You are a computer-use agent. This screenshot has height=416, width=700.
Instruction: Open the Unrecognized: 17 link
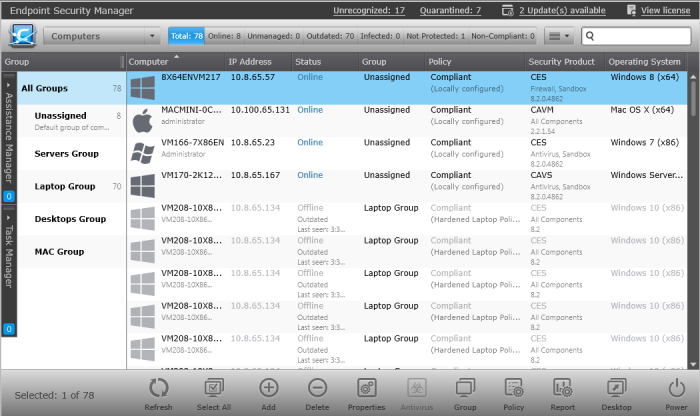(369, 10)
